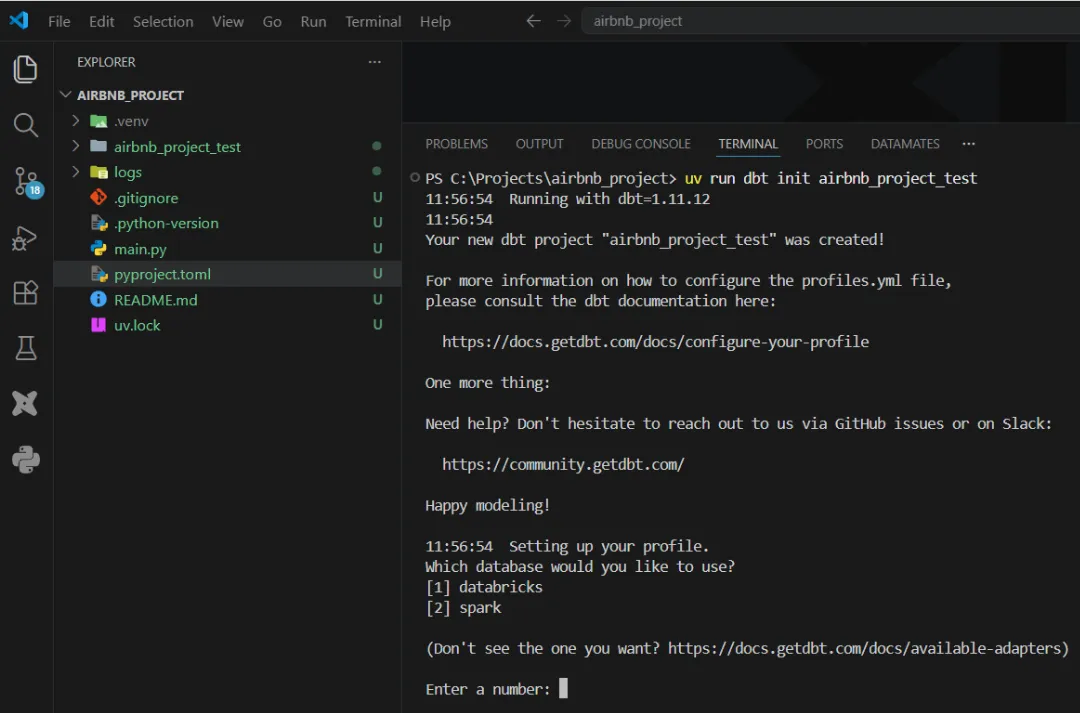1080x713 pixels.
Task: Go forward with the right arrow
Action: click(564, 21)
